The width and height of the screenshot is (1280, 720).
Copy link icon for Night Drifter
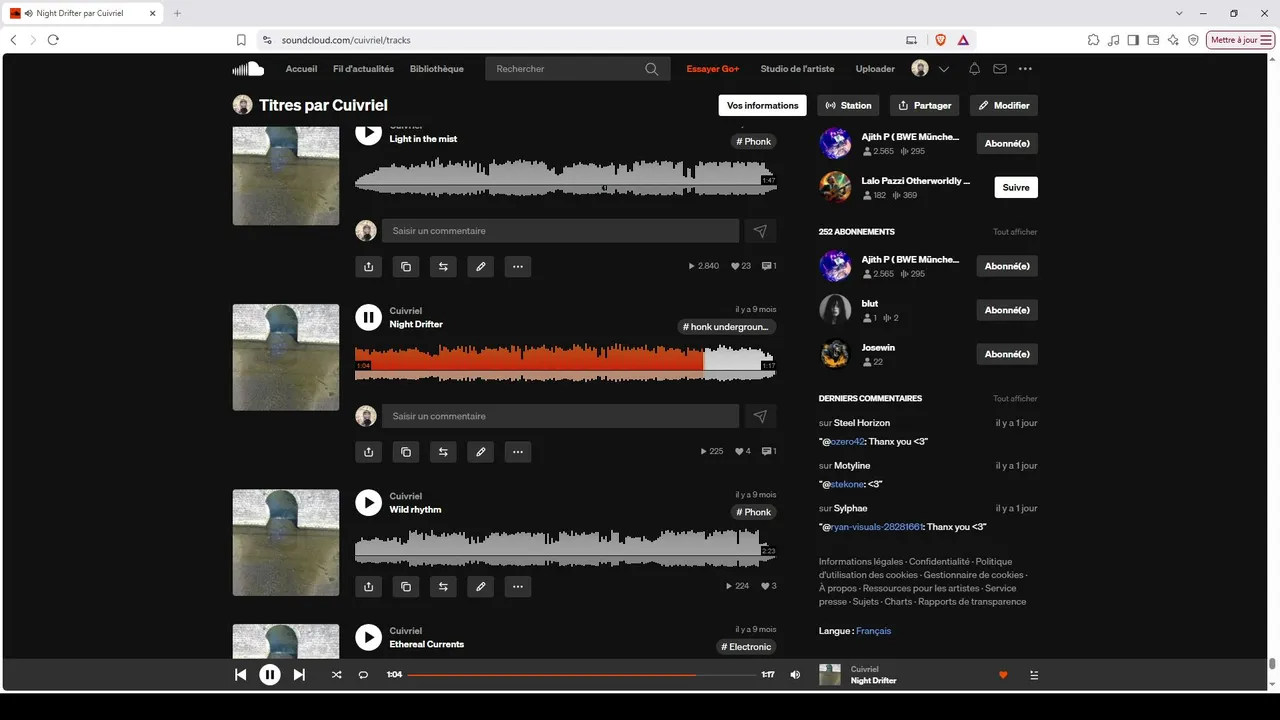(x=406, y=452)
